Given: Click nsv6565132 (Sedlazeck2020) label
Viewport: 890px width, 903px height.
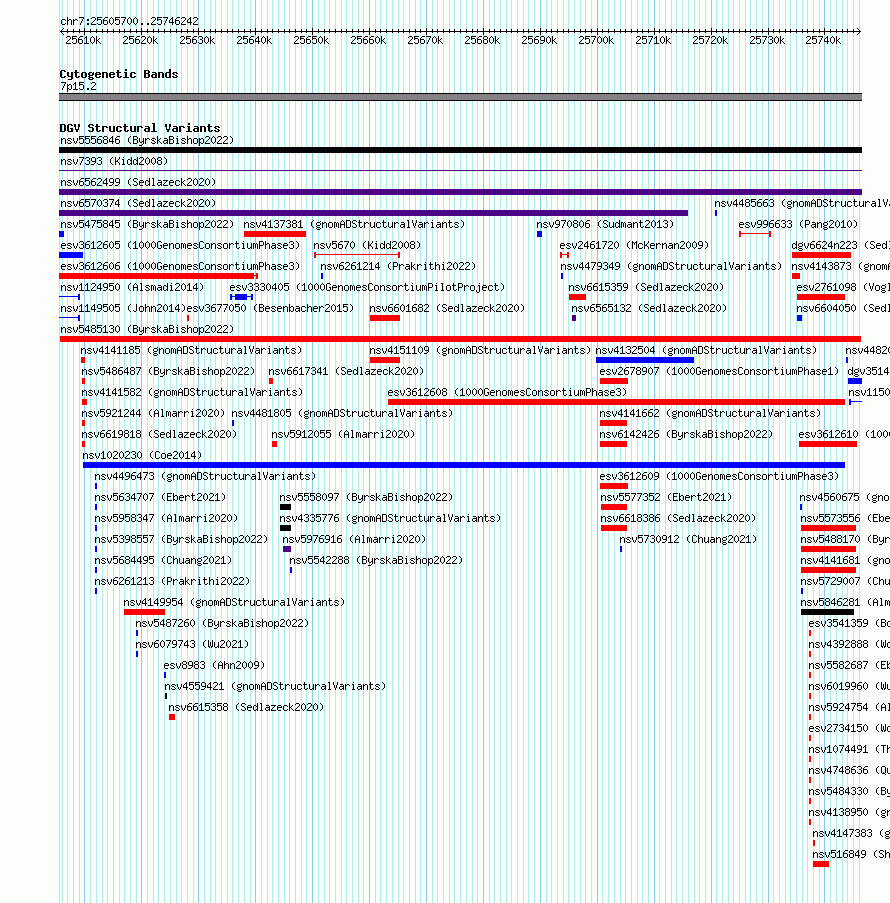Looking at the screenshot, I should [x=649, y=309].
